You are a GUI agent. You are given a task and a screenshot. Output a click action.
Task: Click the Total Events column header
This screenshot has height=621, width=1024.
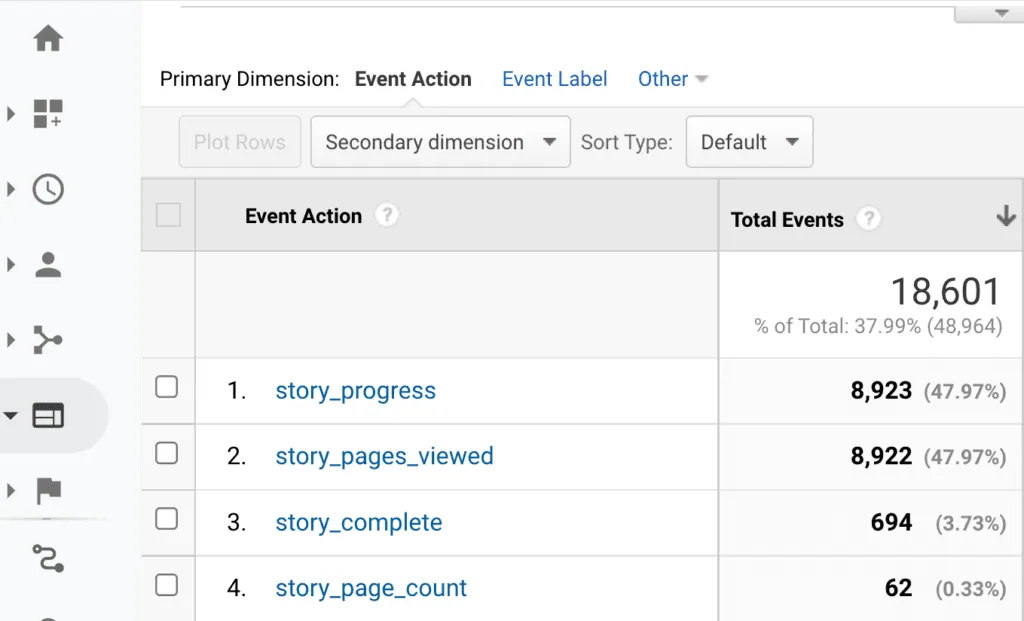(787, 219)
